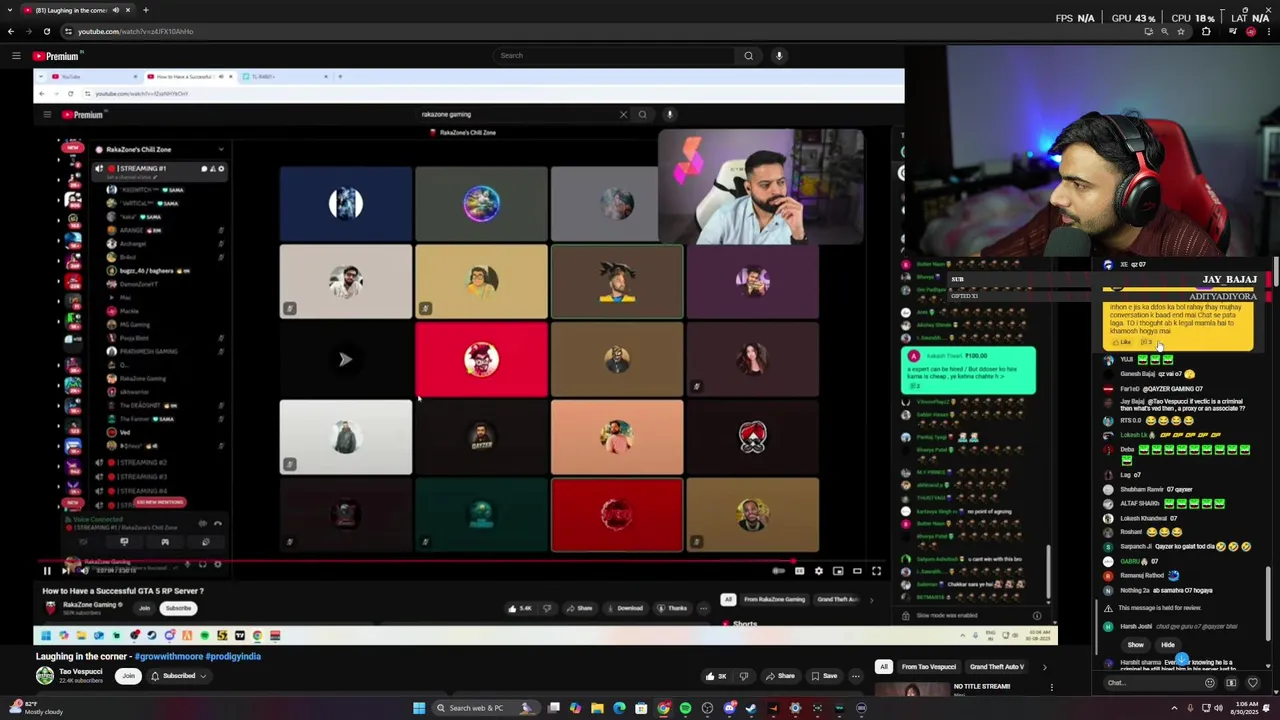1280x720 pixels.
Task: Open the player settings gear
Action: point(818,571)
